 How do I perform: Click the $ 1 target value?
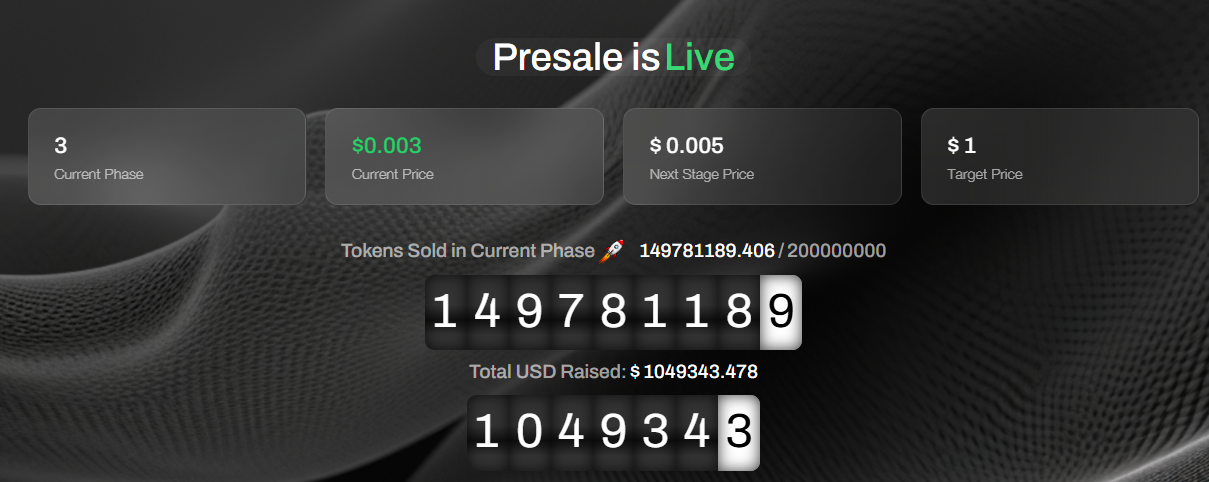tap(961, 145)
